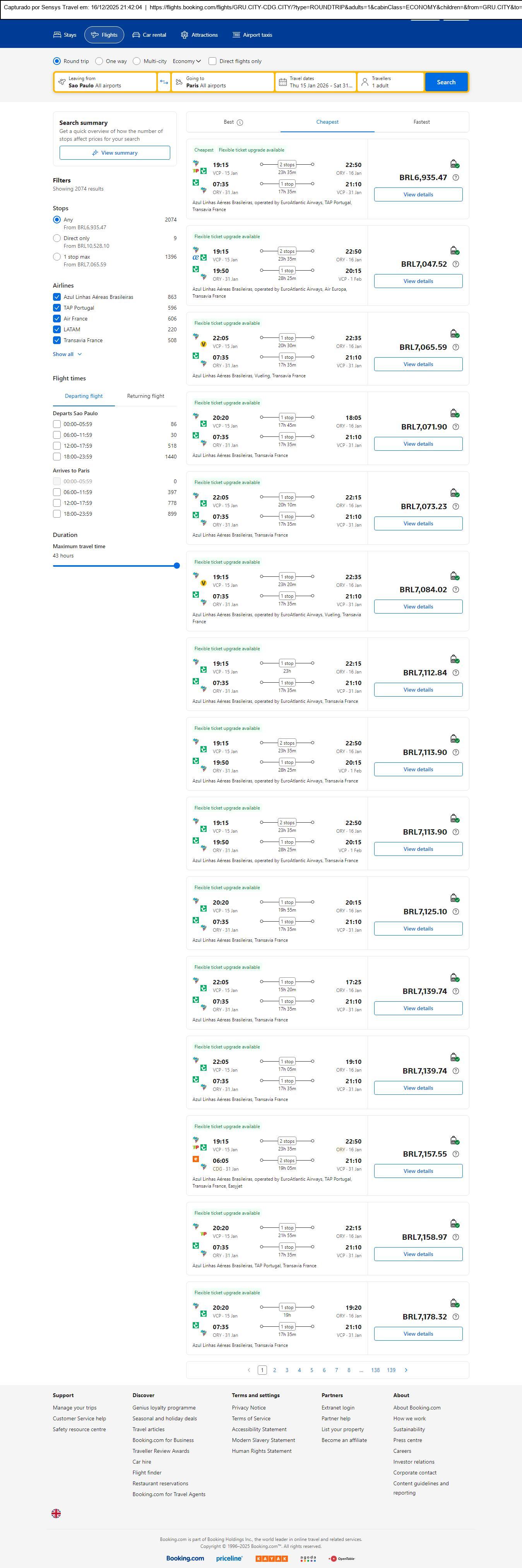Expand airlines list with Show all

tap(67, 354)
